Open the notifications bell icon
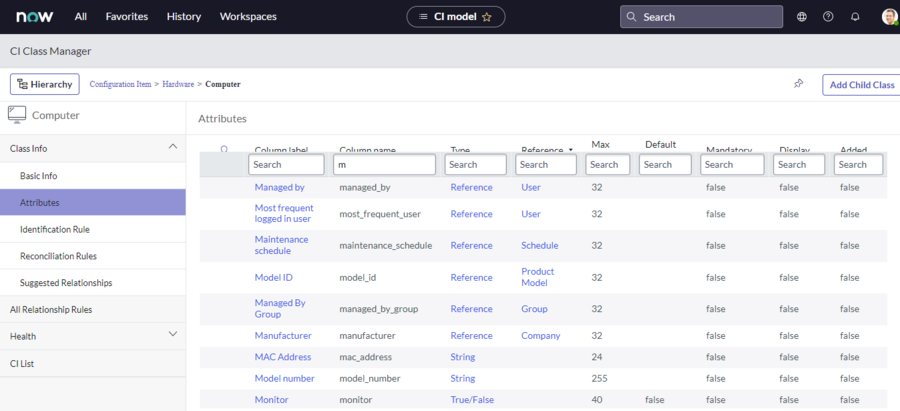 pyautogui.click(x=855, y=17)
